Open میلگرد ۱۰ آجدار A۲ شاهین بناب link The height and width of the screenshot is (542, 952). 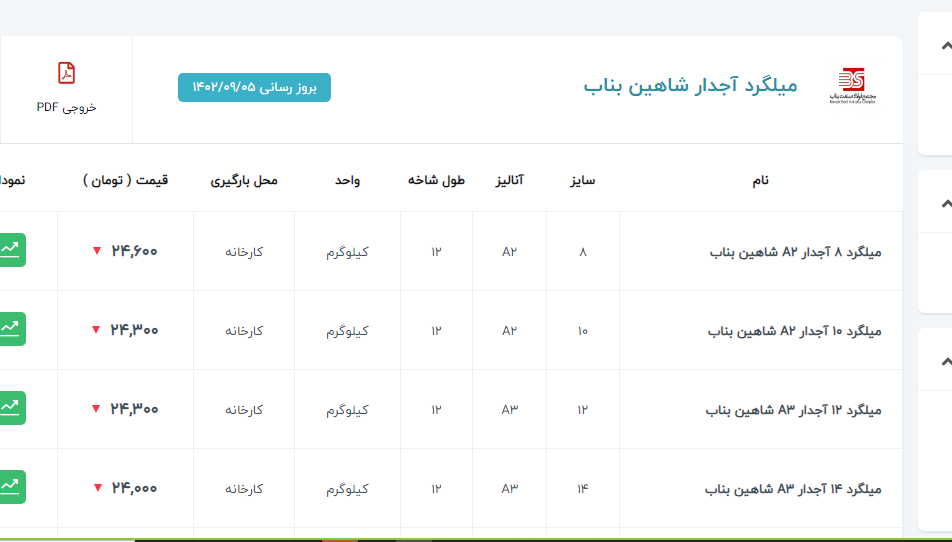(x=794, y=331)
